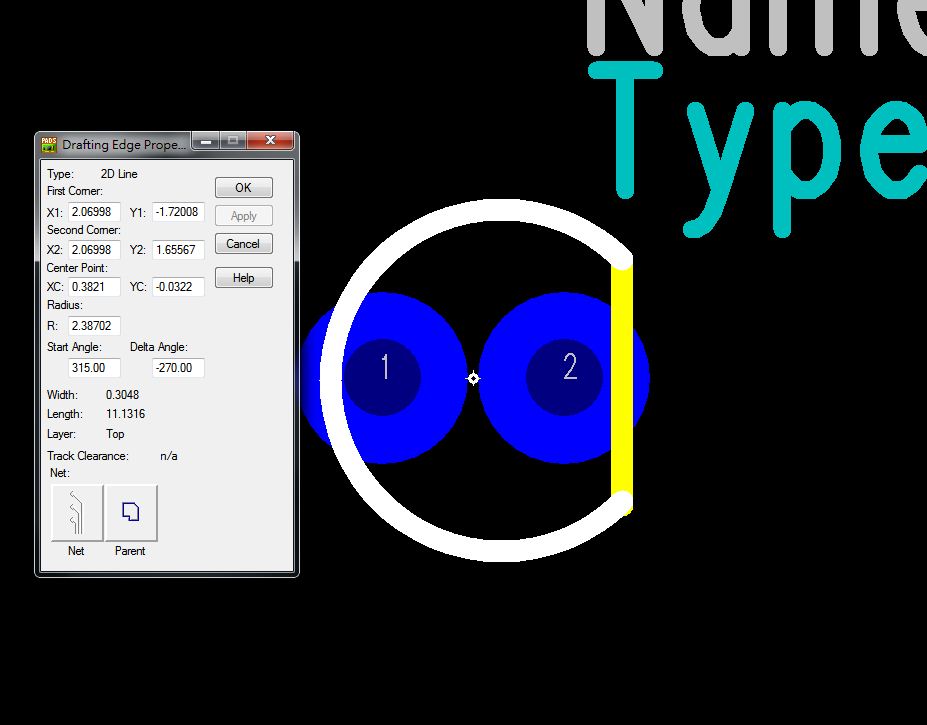
Task: Close the Drafting Edge Properties window
Action: (270, 141)
